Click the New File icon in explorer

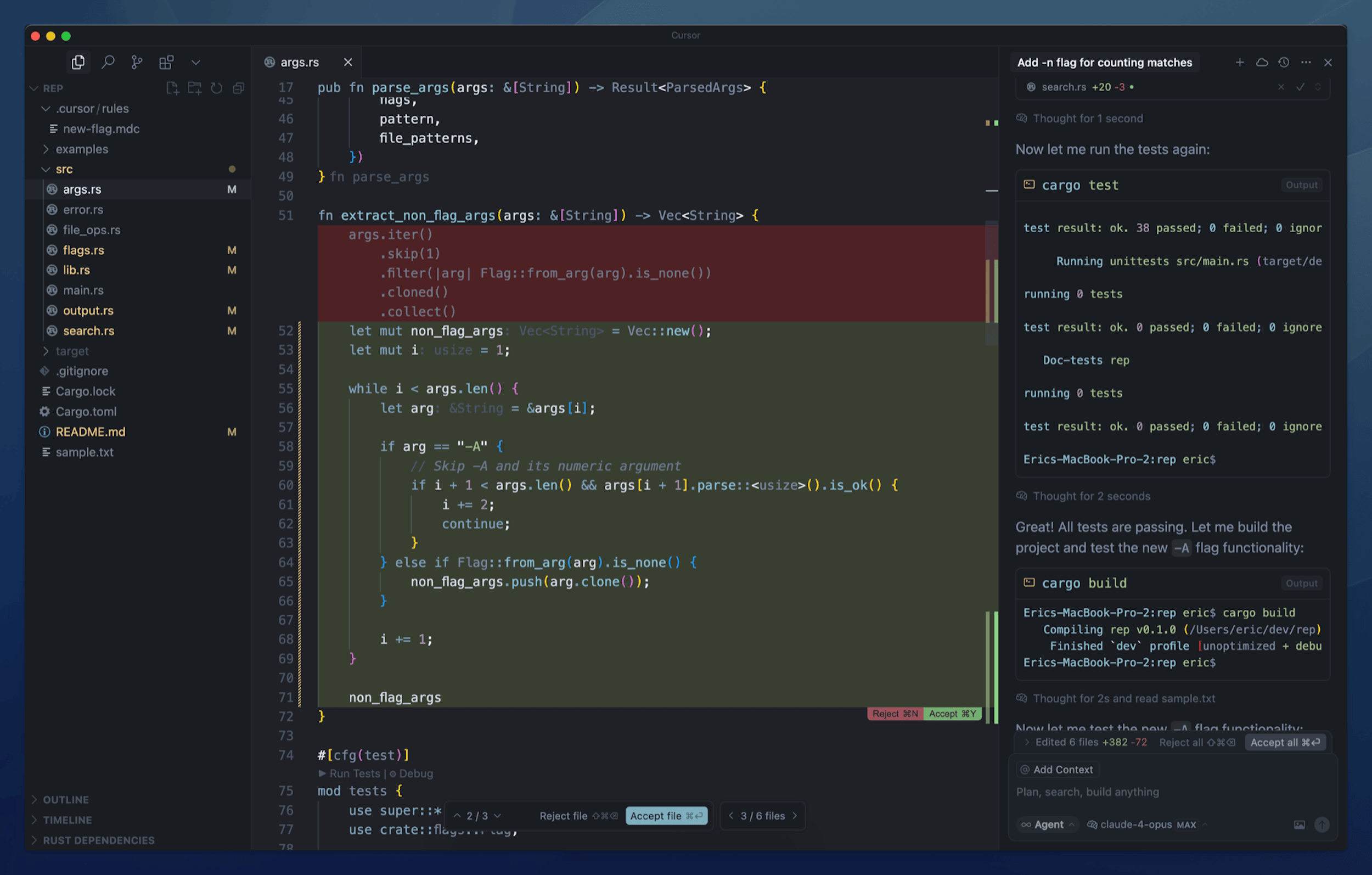click(172, 88)
